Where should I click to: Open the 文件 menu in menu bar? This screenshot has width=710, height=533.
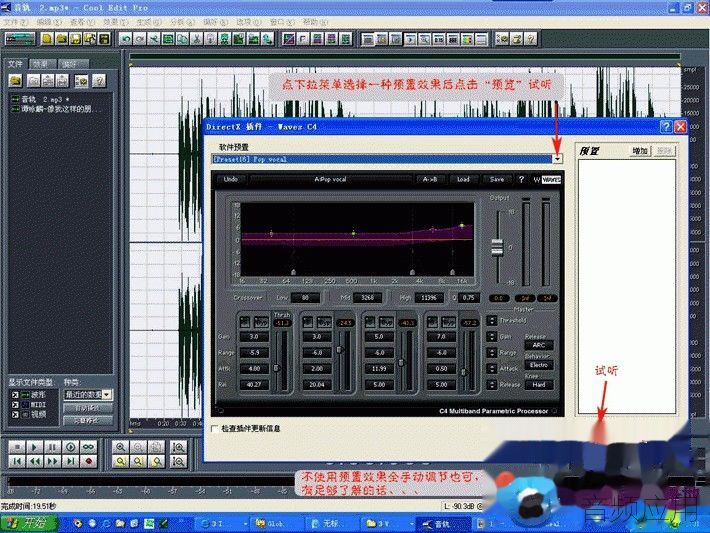15,22
